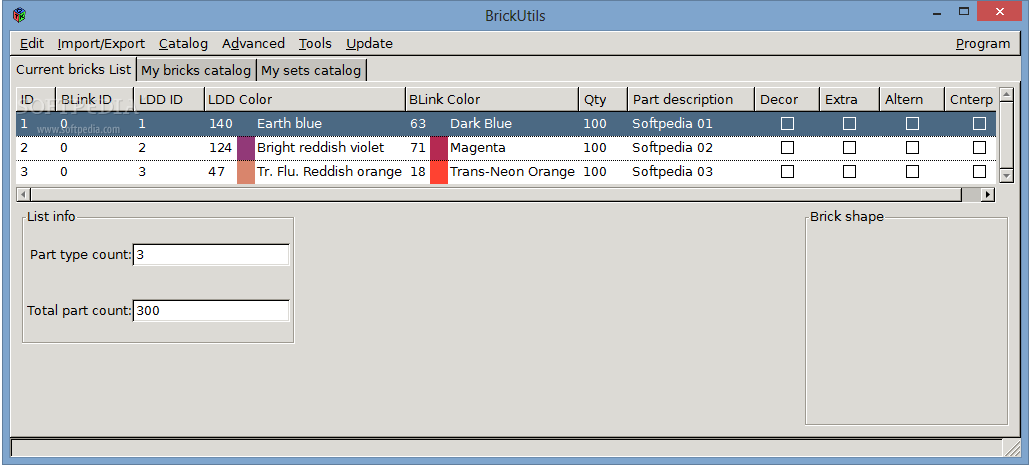
Task: Select the Bright reddish violet cell
Action: [x=320, y=148]
